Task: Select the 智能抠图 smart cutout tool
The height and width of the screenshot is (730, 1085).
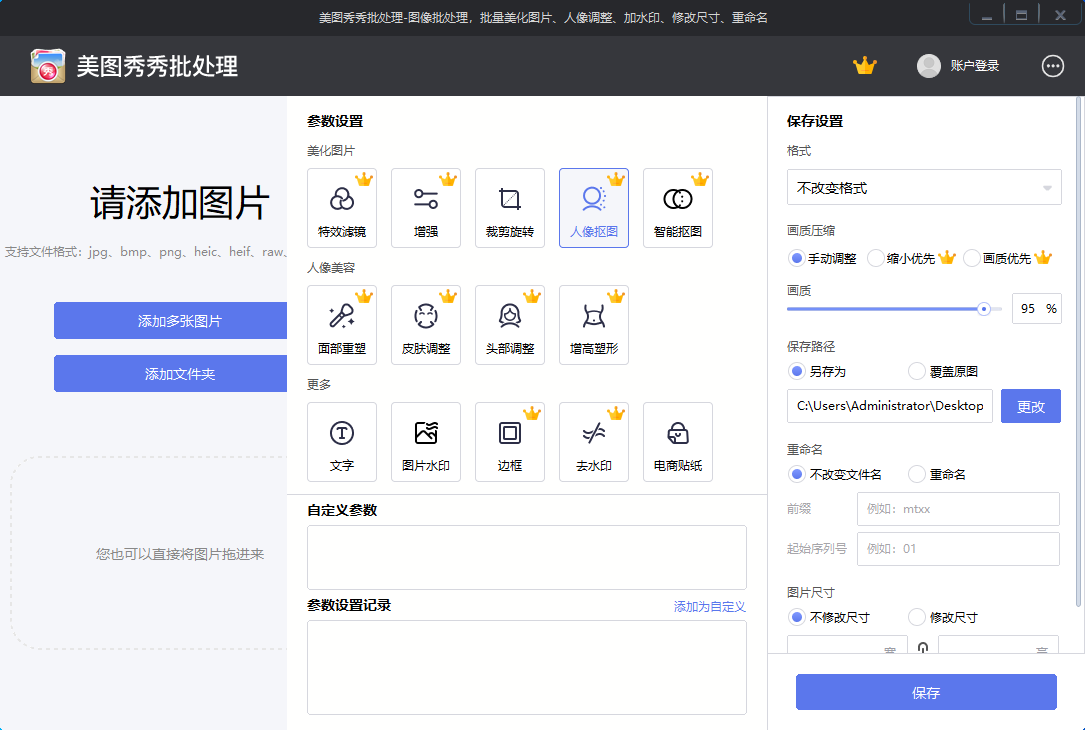Action: coord(678,207)
